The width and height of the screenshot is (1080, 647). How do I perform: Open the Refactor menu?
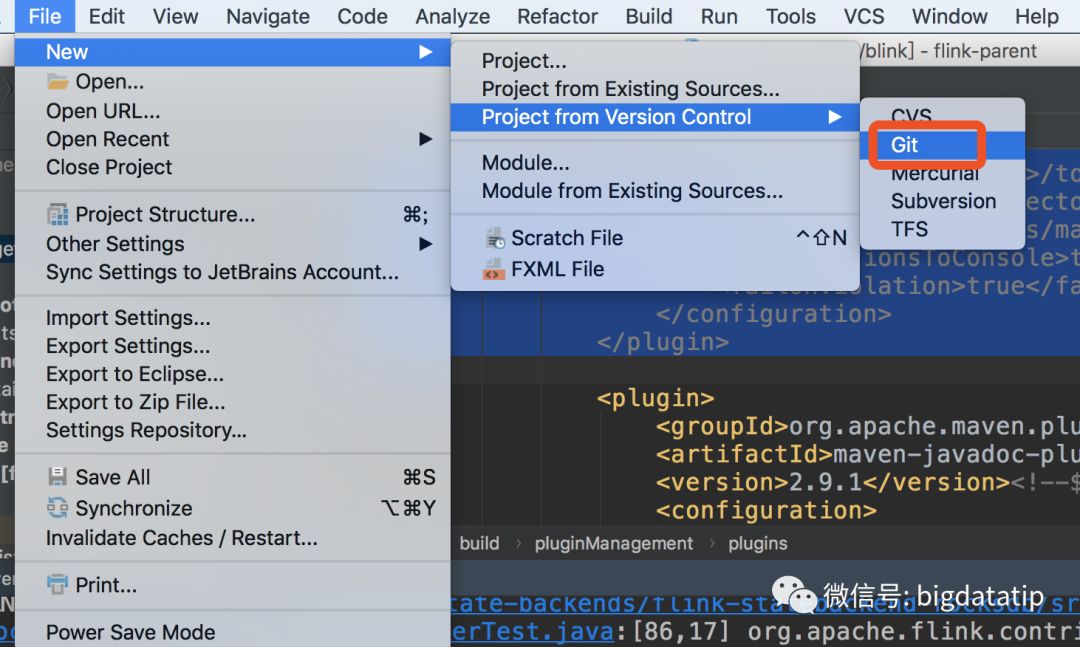[x=557, y=16]
